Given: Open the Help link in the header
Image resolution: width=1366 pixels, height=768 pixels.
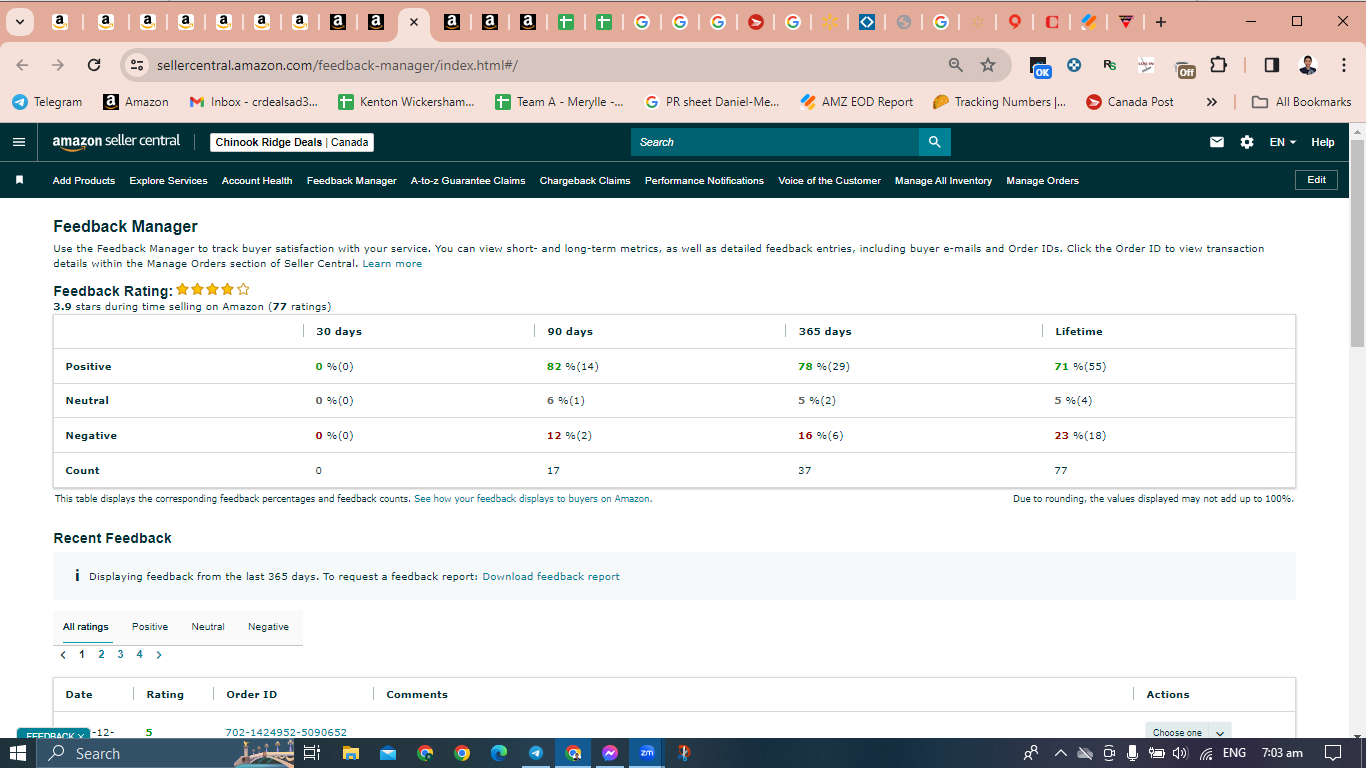Looking at the screenshot, I should click(x=1323, y=142).
